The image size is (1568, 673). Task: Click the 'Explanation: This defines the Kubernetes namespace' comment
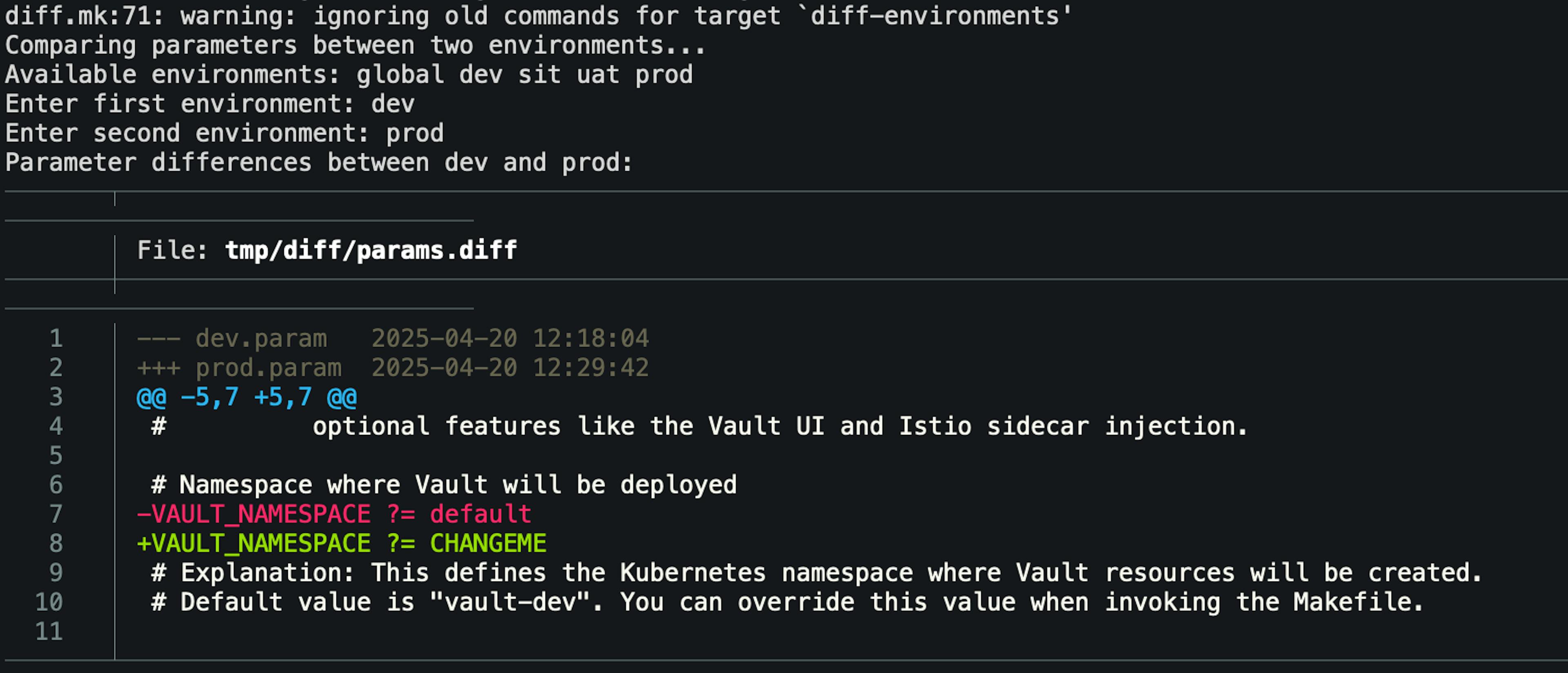coord(816,573)
